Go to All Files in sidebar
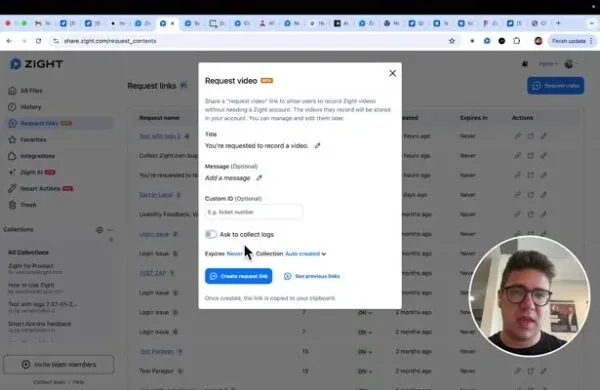 point(31,91)
